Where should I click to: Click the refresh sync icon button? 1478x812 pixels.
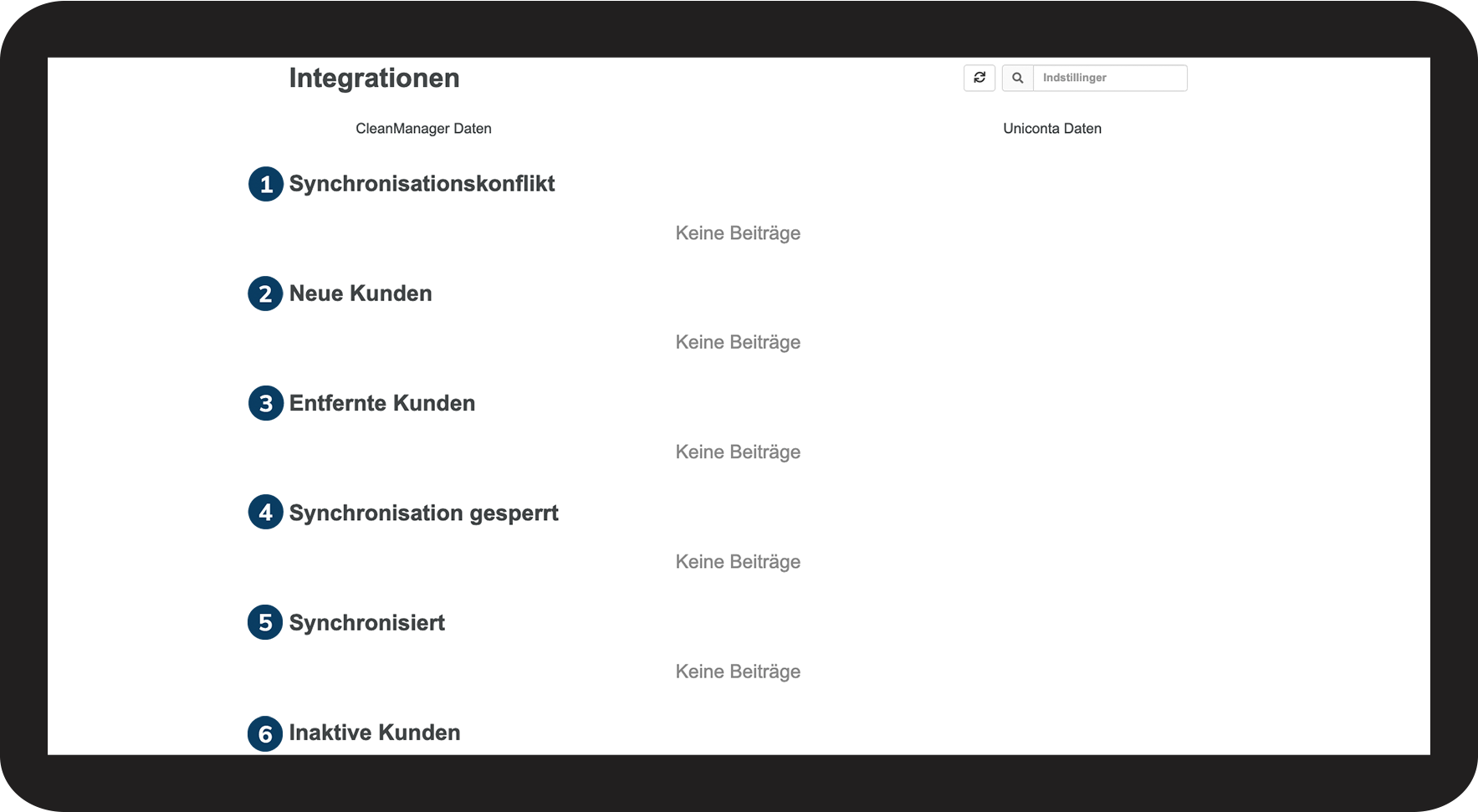coord(979,78)
